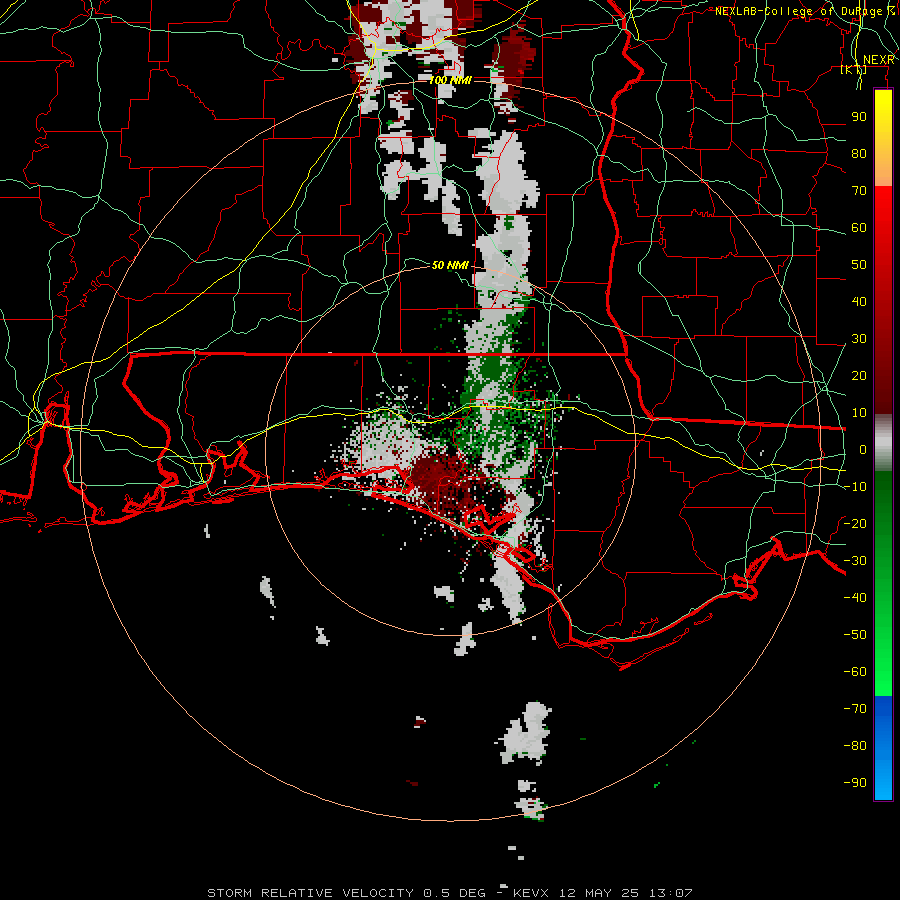The height and width of the screenshot is (900, 900).
Task: Pick the blue segment of the velocity color bar
Action: point(883,748)
